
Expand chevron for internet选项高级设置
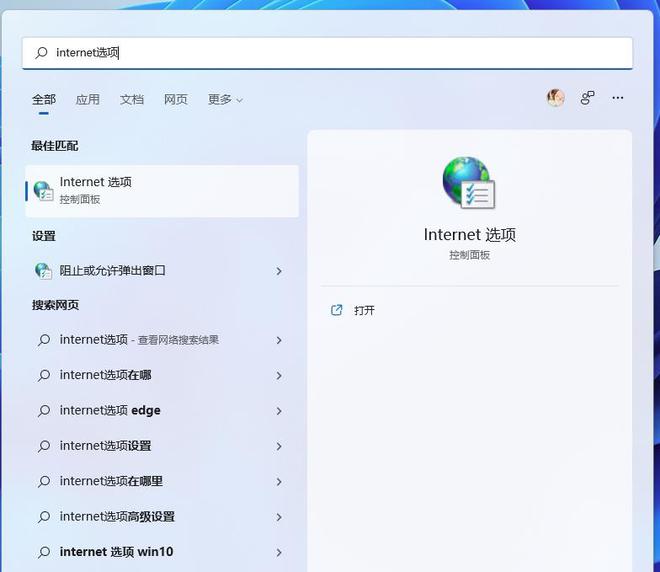[x=279, y=517]
